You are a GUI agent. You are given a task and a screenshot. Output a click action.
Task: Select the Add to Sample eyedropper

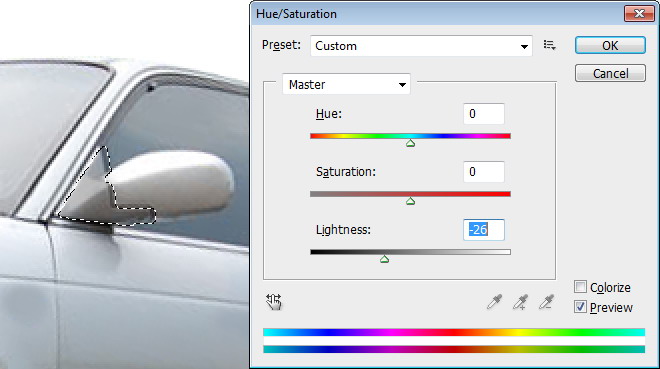[x=520, y=302]
